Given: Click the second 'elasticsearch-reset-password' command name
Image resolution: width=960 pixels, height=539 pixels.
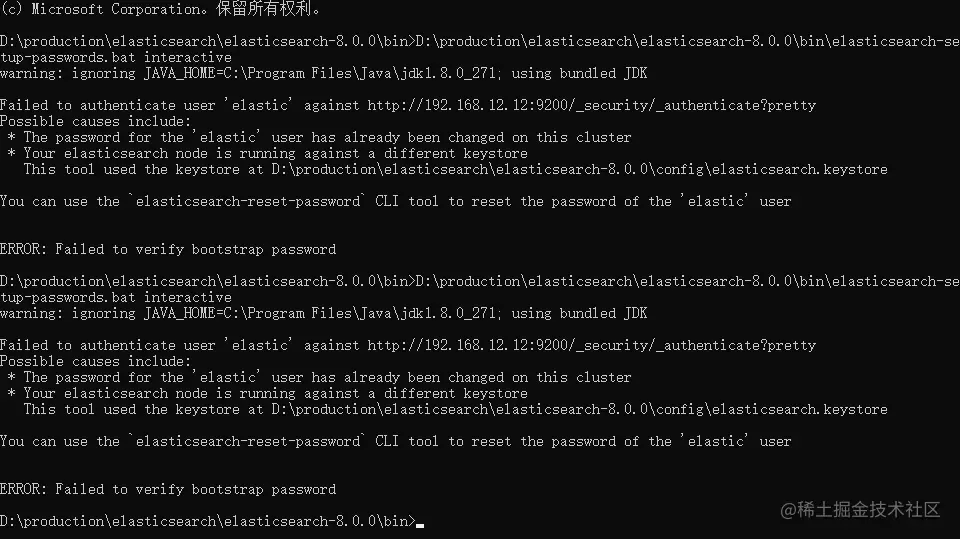Looking at the screenshot, I should 248,441.
